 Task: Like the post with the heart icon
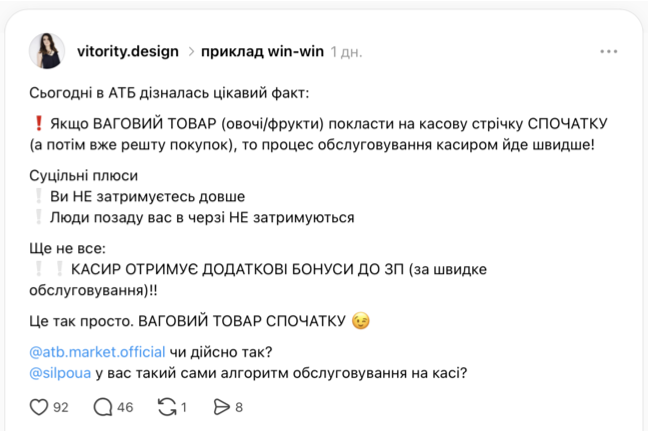[40, 407]
